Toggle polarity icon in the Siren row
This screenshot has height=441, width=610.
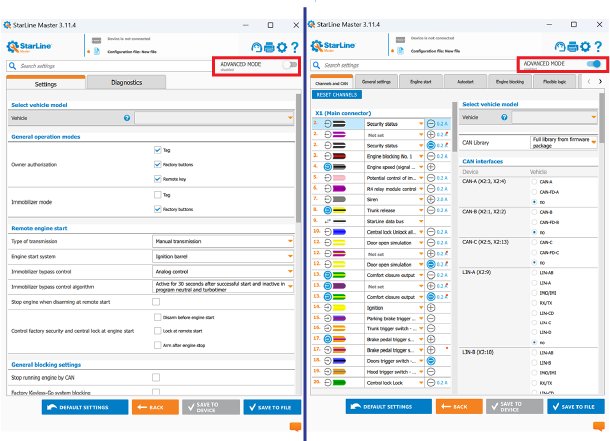(x=431, y=200)
